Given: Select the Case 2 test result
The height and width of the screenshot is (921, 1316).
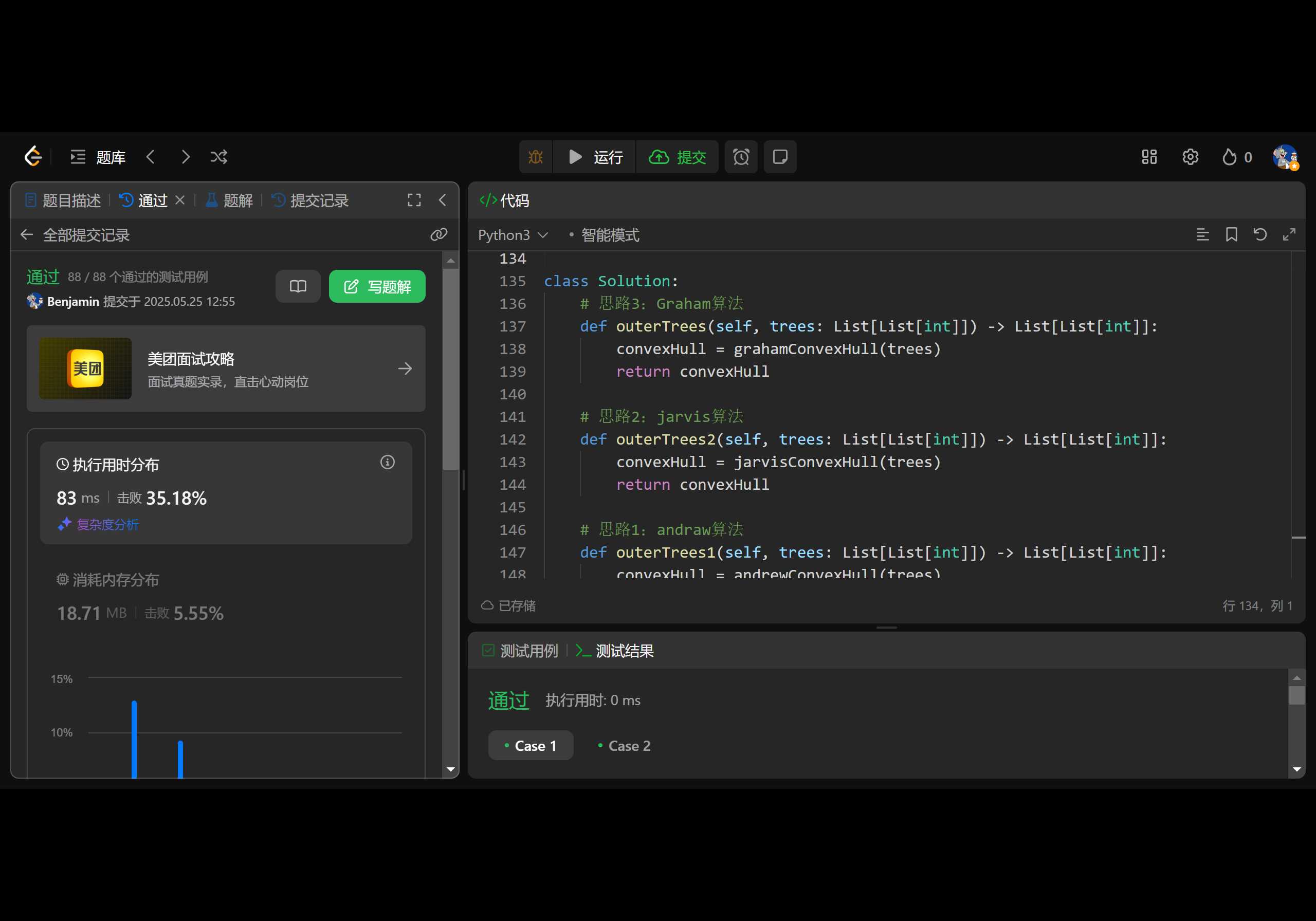Looking at the screenshot, I should [x=624, y=746].
